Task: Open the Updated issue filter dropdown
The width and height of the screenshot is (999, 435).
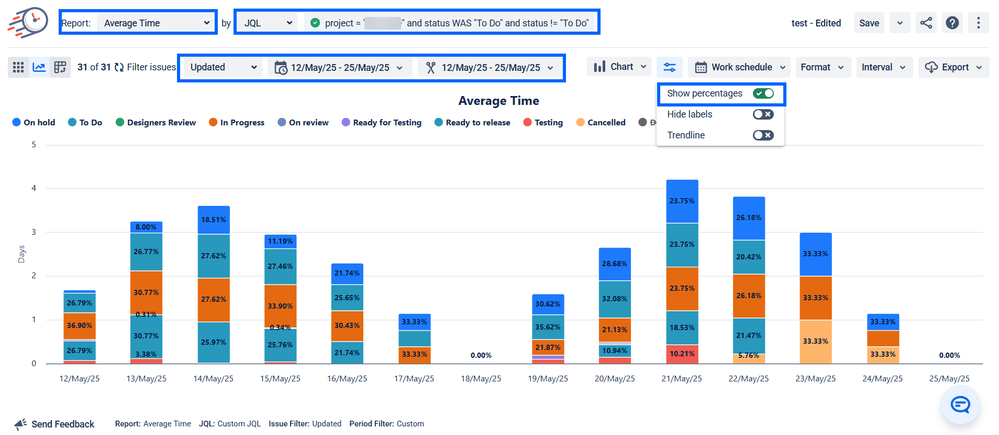Action: (222, 67)
